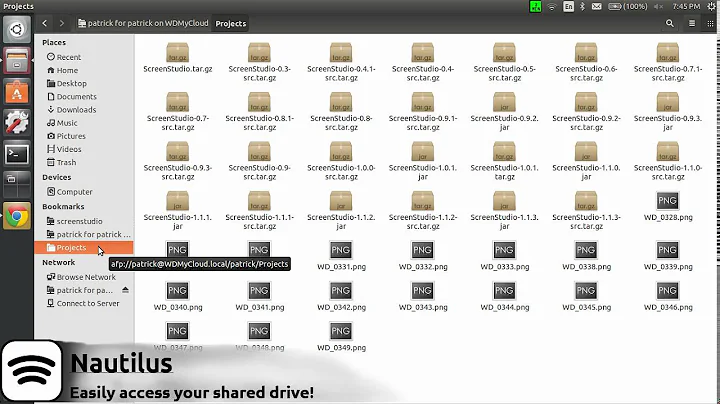The height and width of the screenshot is (404, 720).
Task: Open System Settings tool in launcher
Action: pos(17,123)
